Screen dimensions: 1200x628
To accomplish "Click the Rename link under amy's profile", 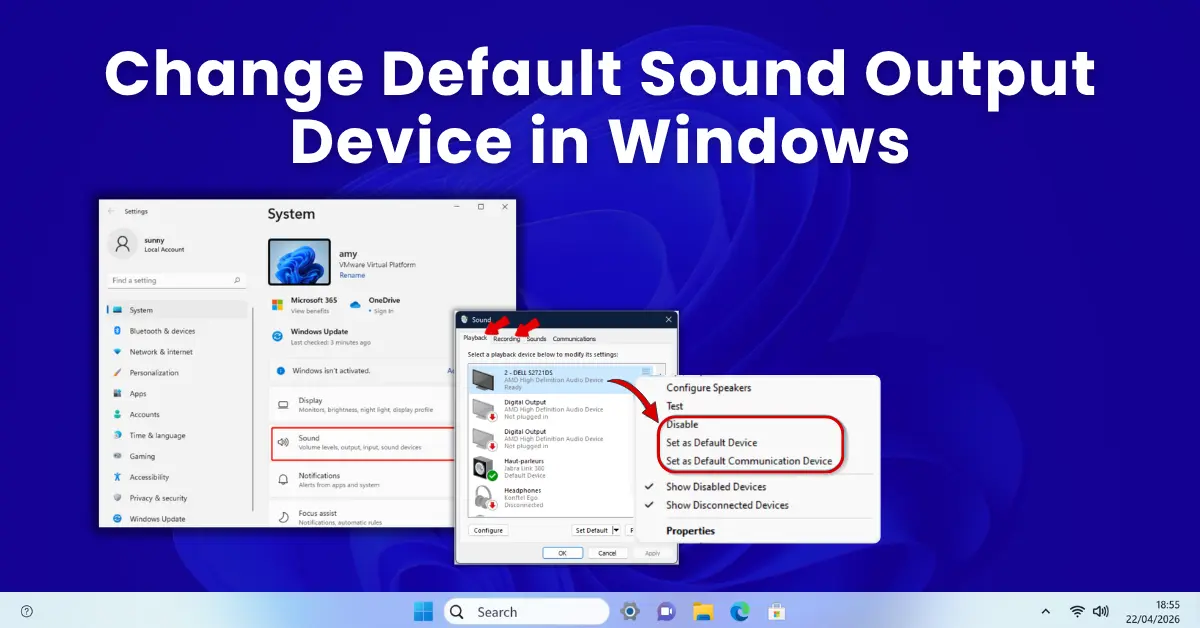I will point(352,275).
